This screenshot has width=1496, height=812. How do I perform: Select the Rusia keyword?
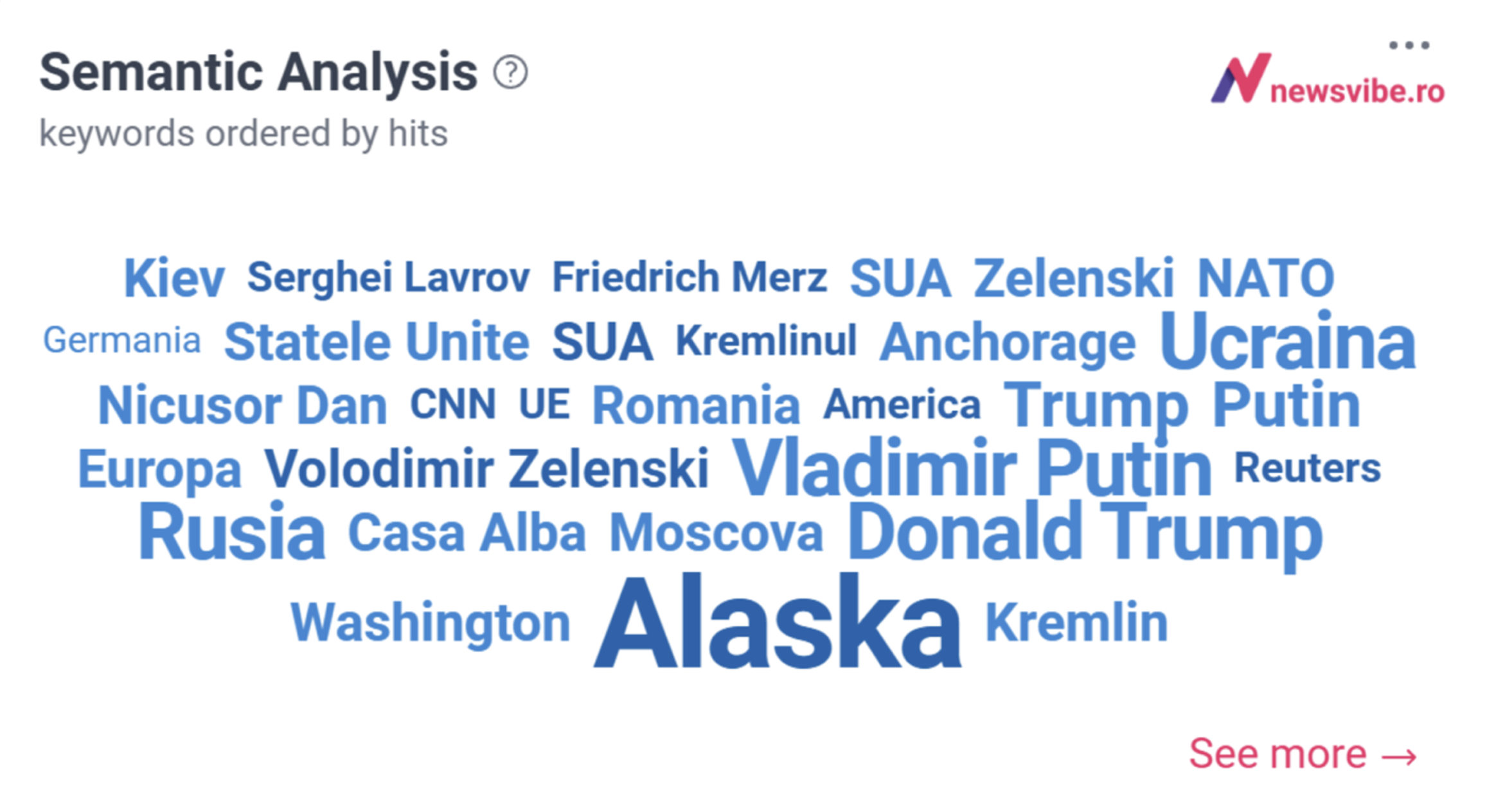click(231, 532)
